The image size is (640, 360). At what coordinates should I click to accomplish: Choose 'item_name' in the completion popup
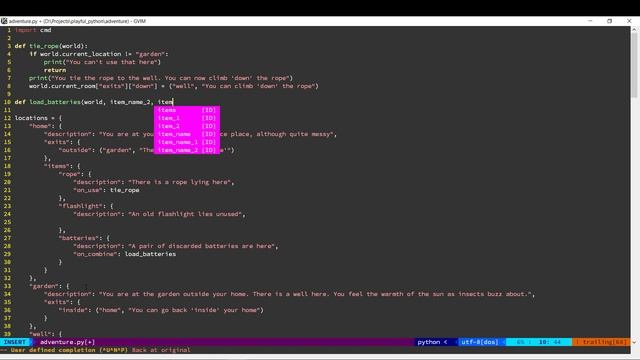[187, 134]
